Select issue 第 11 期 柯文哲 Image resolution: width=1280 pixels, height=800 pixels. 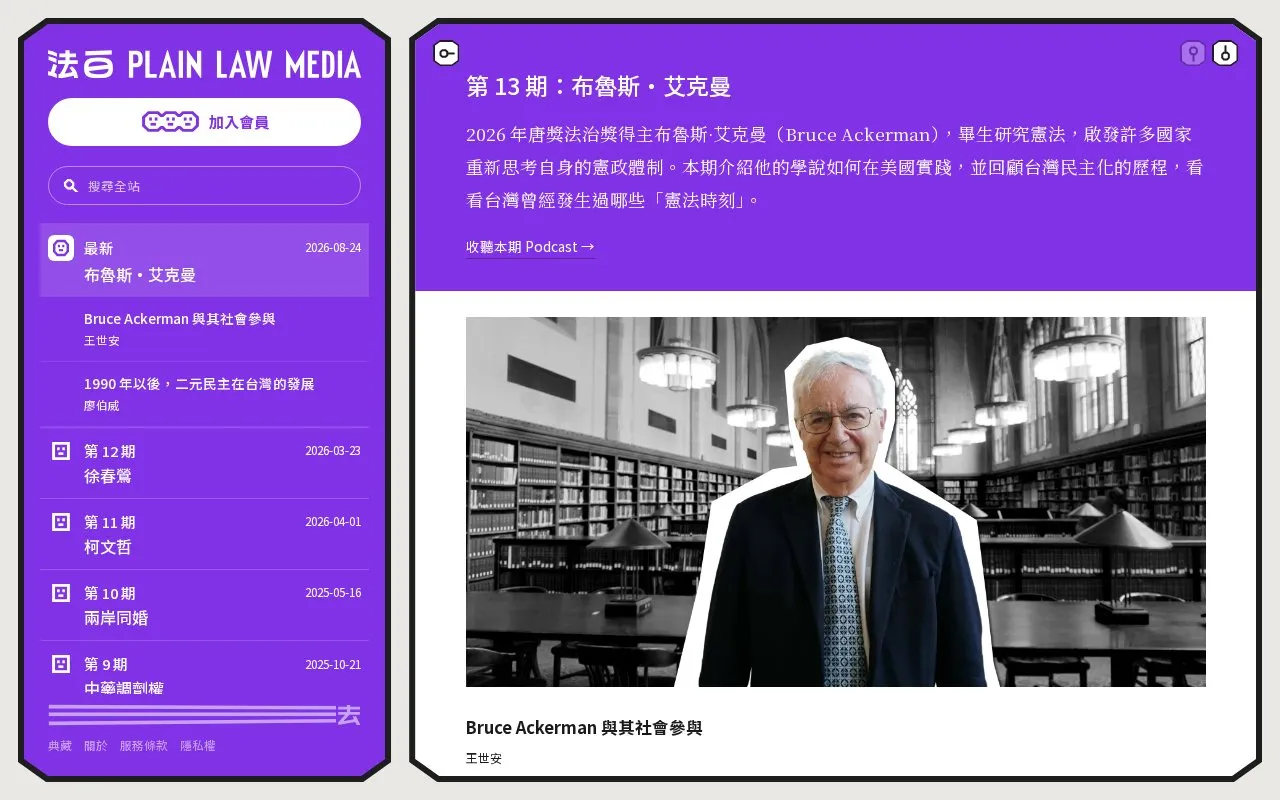point(204,534)
